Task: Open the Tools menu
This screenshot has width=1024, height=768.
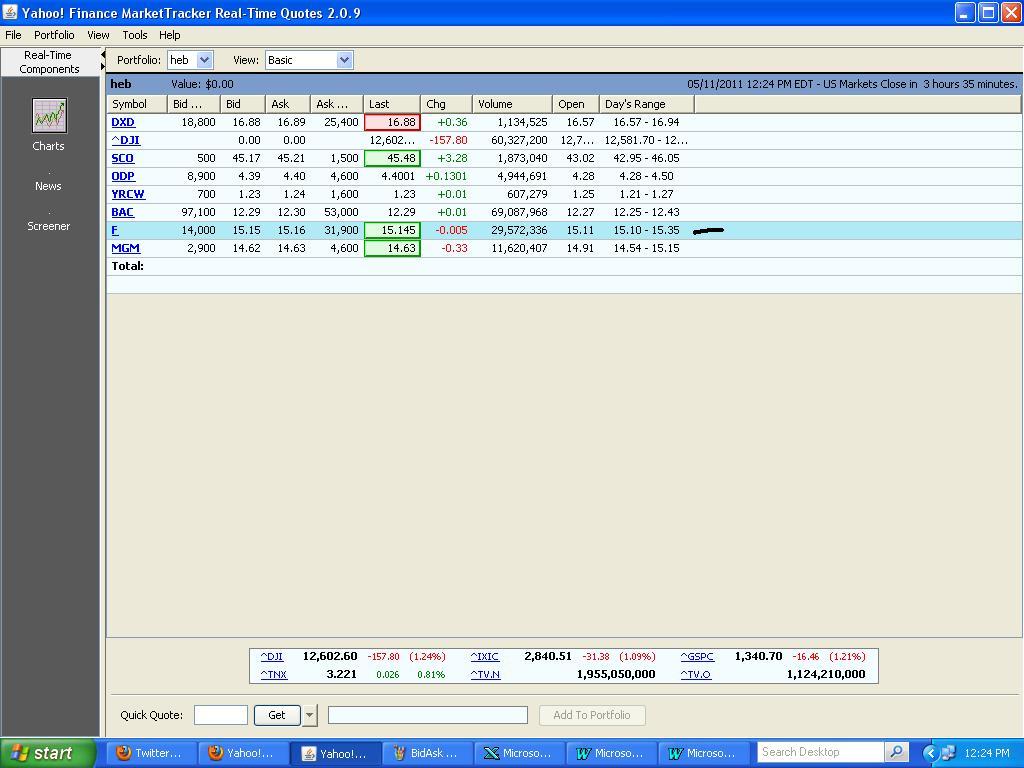Action: tap(135, 35)
